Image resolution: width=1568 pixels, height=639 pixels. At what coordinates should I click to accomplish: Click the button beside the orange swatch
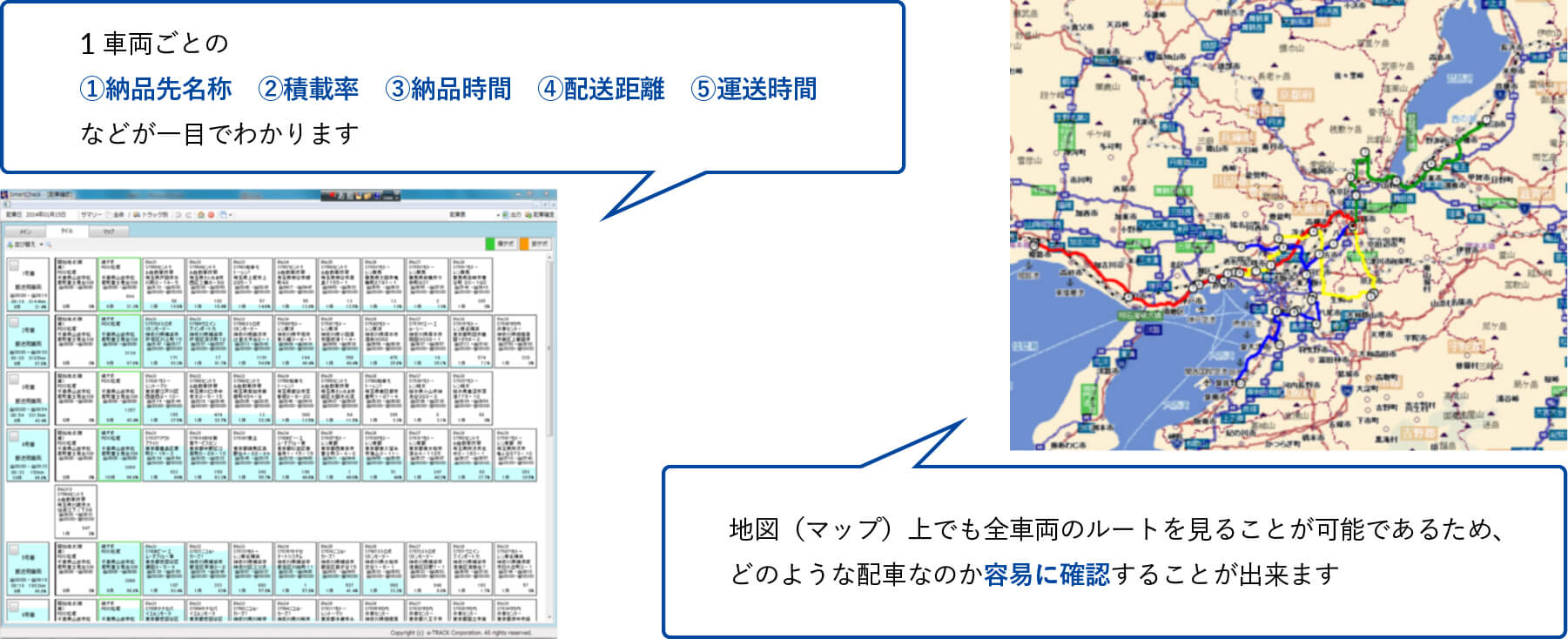540,245
